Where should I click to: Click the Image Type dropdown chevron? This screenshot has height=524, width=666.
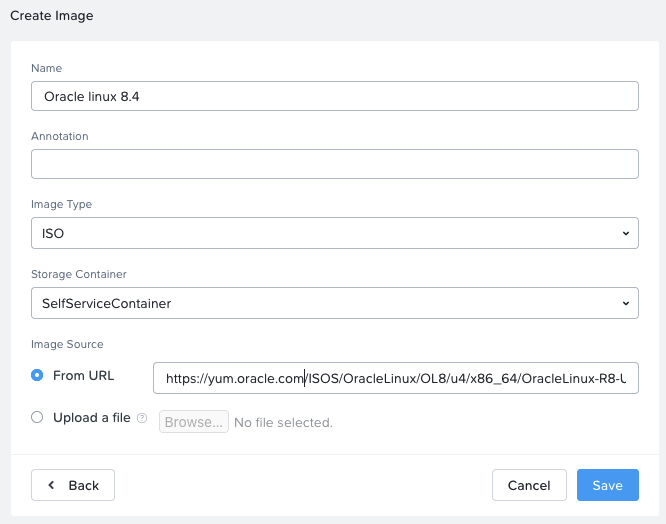tap(626, 233)
